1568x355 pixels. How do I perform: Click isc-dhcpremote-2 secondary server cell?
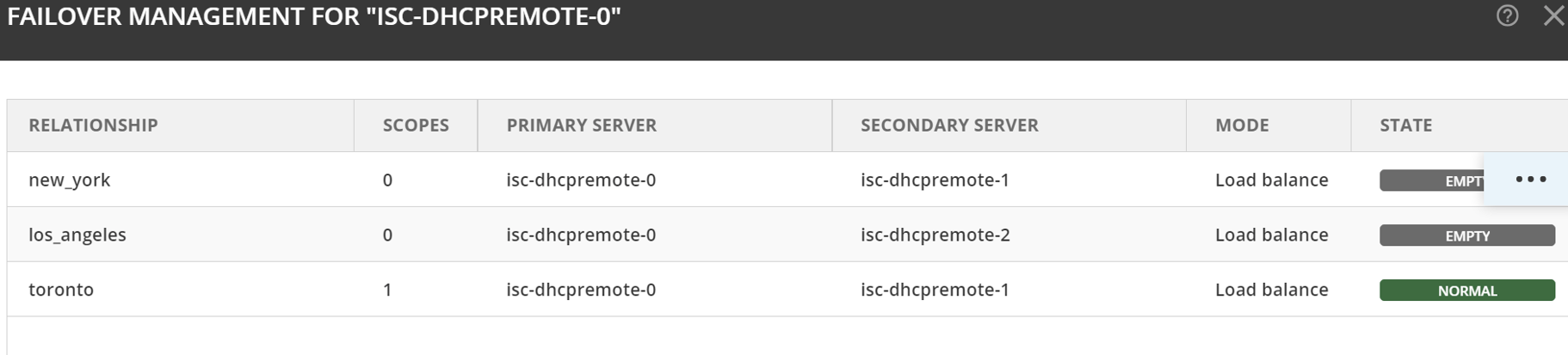(x=935, y=235)
